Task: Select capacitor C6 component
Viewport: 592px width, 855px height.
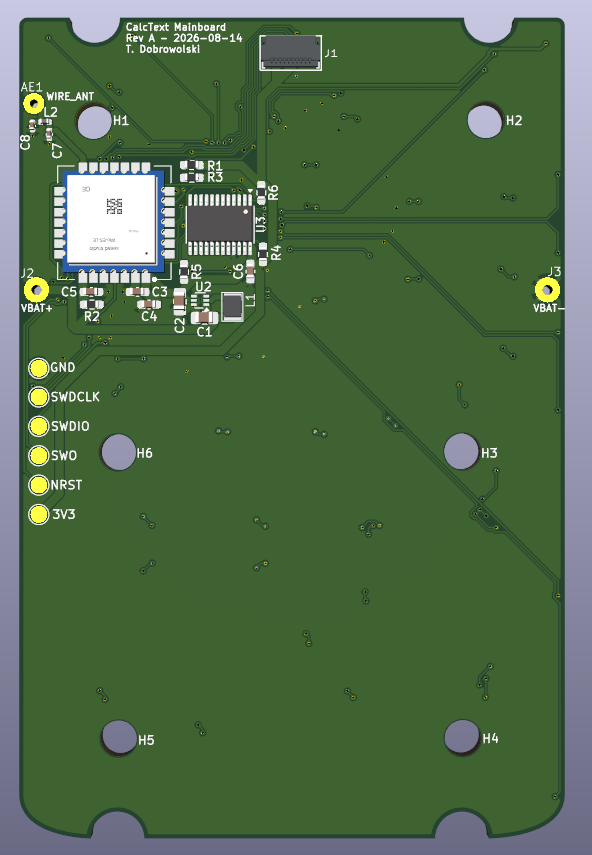Action: [x=250, y=271]
